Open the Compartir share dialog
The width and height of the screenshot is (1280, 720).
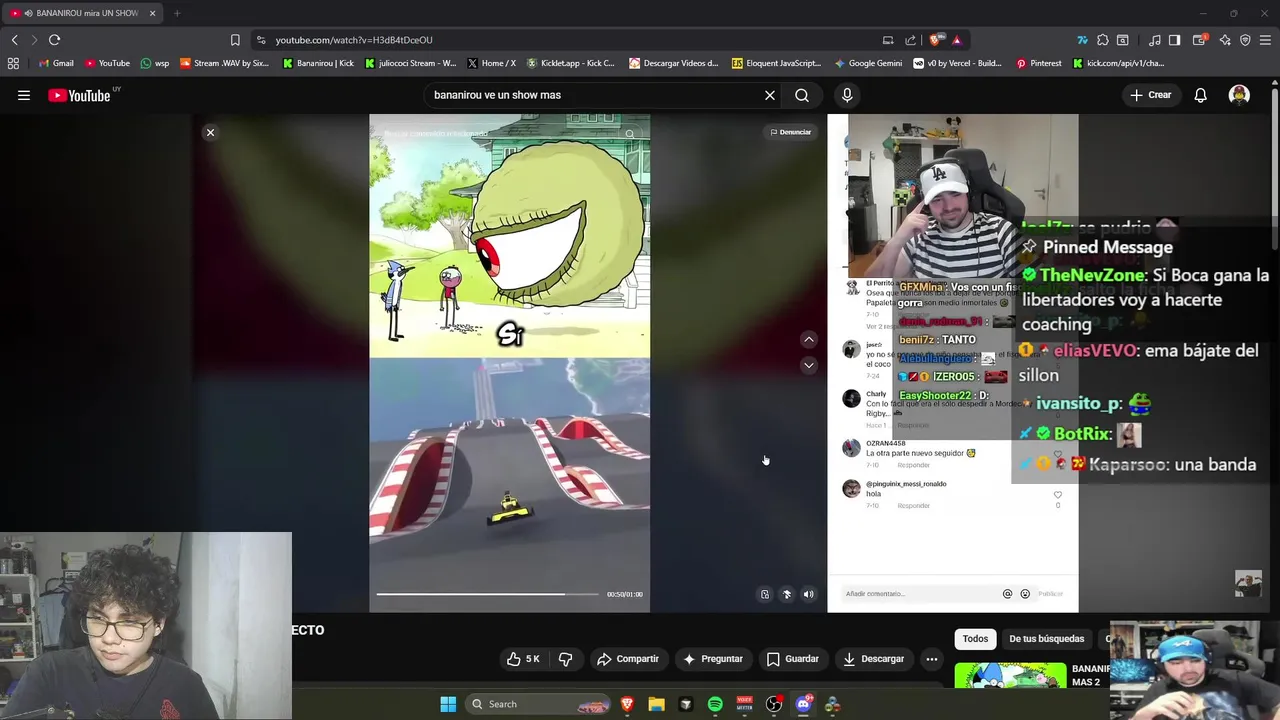tap(627, 659)
